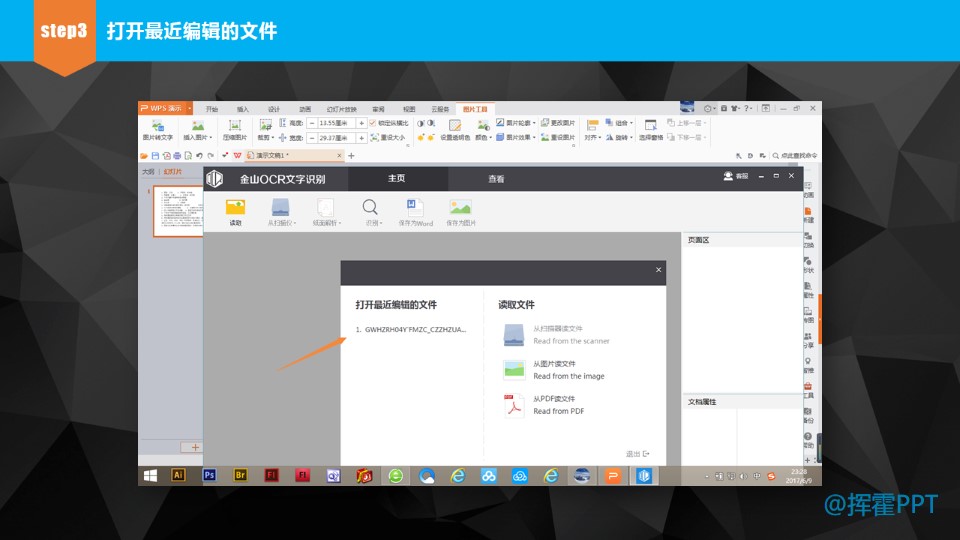Select the slide 1 thumbnail
This screenshot has width=960, height=540.
[177, 211]
